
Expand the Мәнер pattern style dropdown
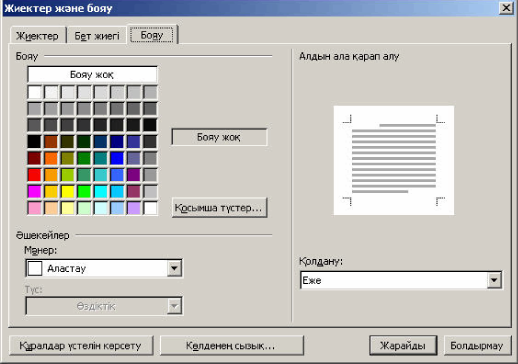174,268
